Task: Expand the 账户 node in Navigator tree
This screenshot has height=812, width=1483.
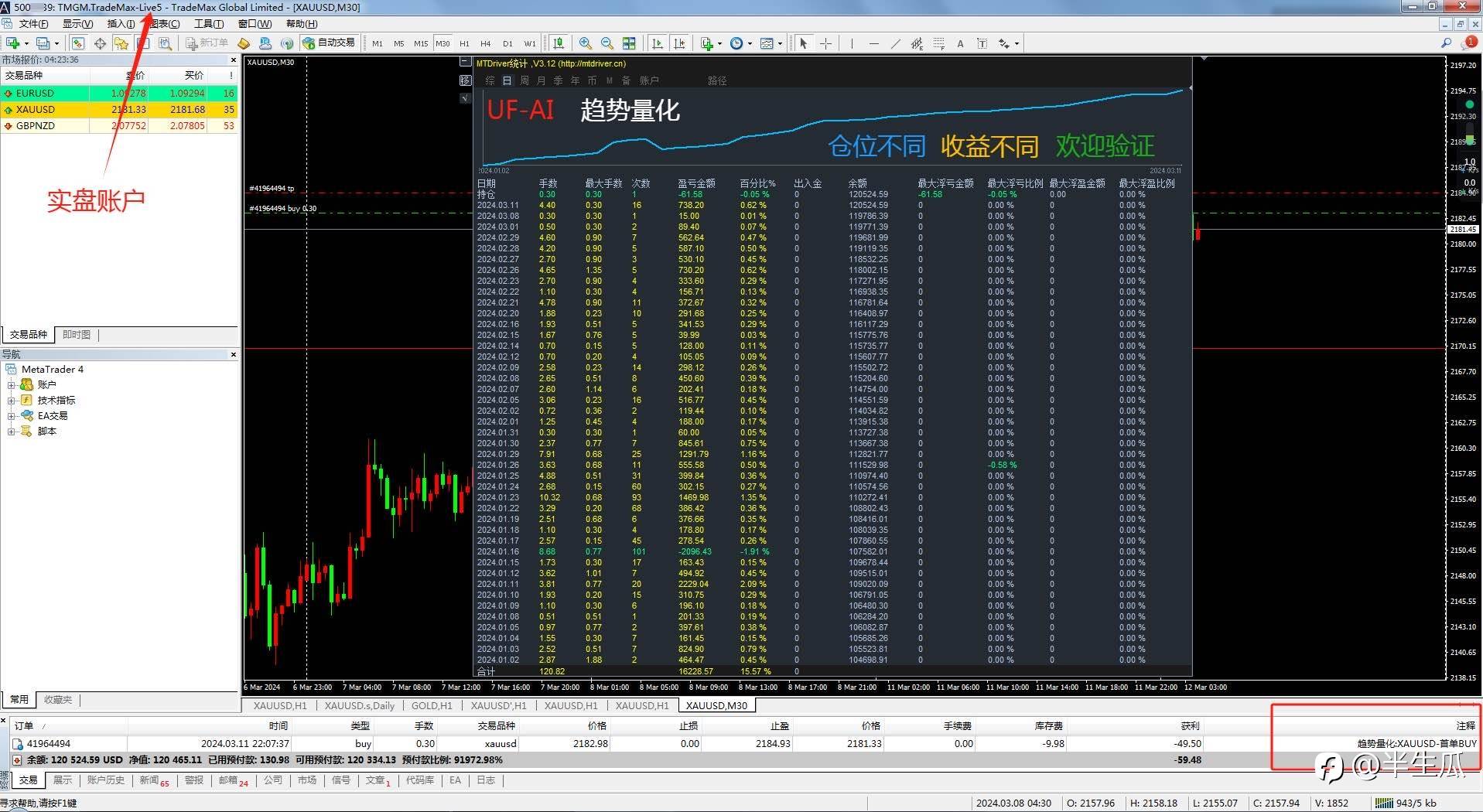Action: click(x=11, y=384)
